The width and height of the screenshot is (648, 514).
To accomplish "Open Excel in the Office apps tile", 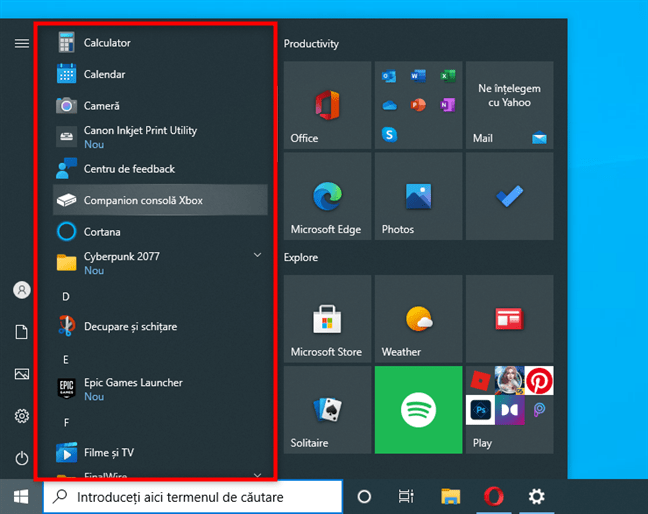I will click(448, 76).
